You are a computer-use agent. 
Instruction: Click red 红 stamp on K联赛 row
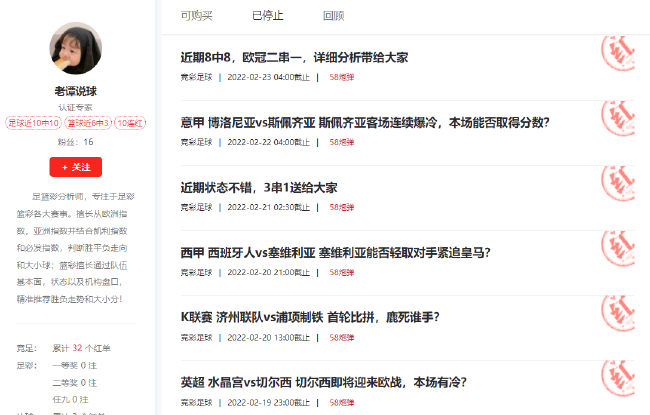tap(618, 313)
